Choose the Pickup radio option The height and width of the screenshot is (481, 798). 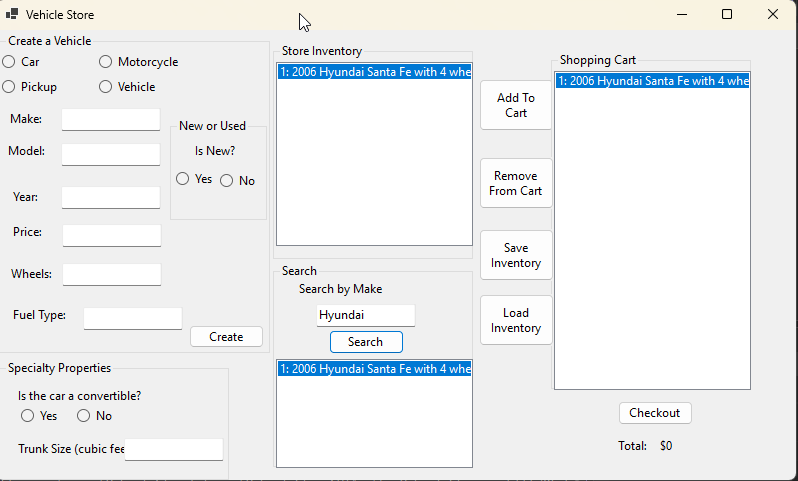(9, 87)
